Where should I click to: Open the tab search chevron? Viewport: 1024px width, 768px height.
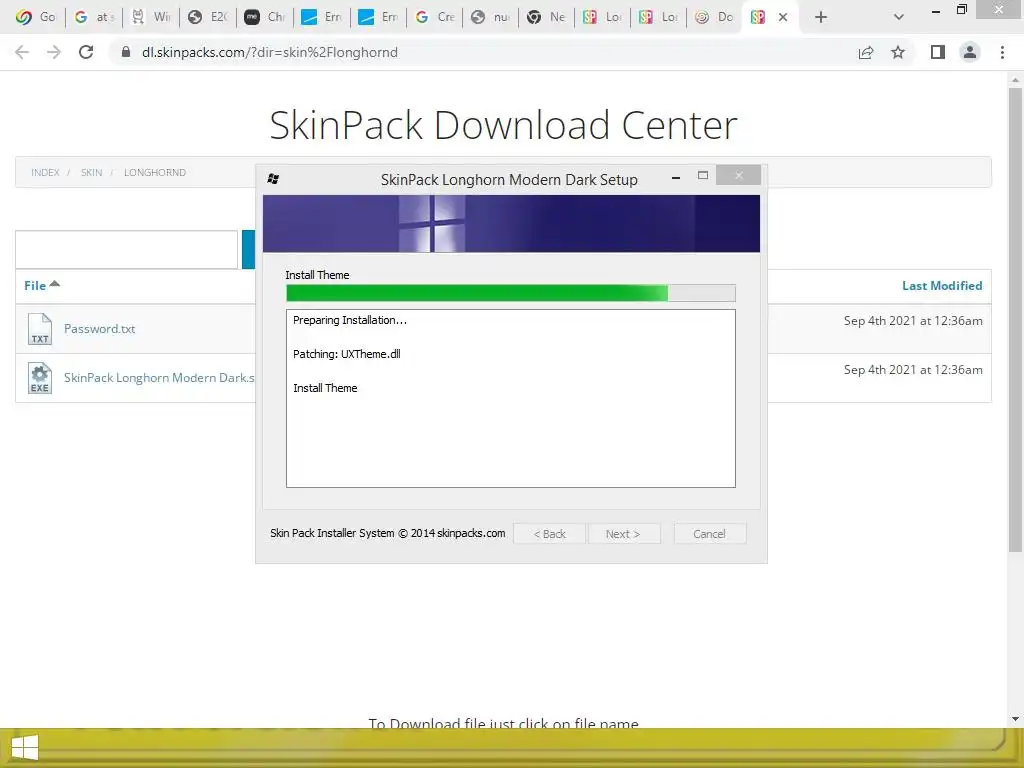[899, 17]
